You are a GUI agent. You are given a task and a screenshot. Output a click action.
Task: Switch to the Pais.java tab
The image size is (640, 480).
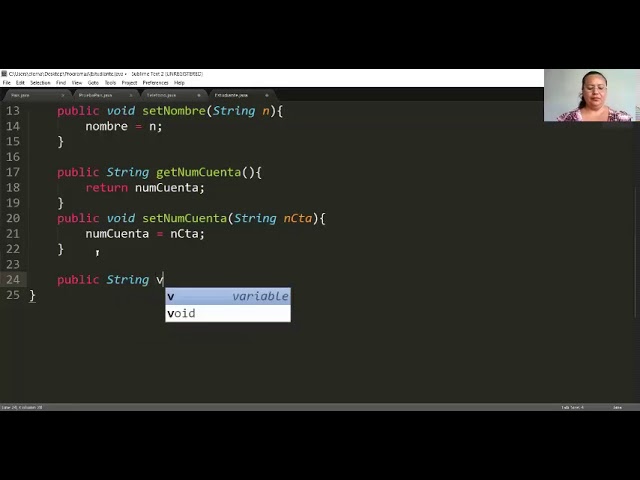click(x=35, y=95)
